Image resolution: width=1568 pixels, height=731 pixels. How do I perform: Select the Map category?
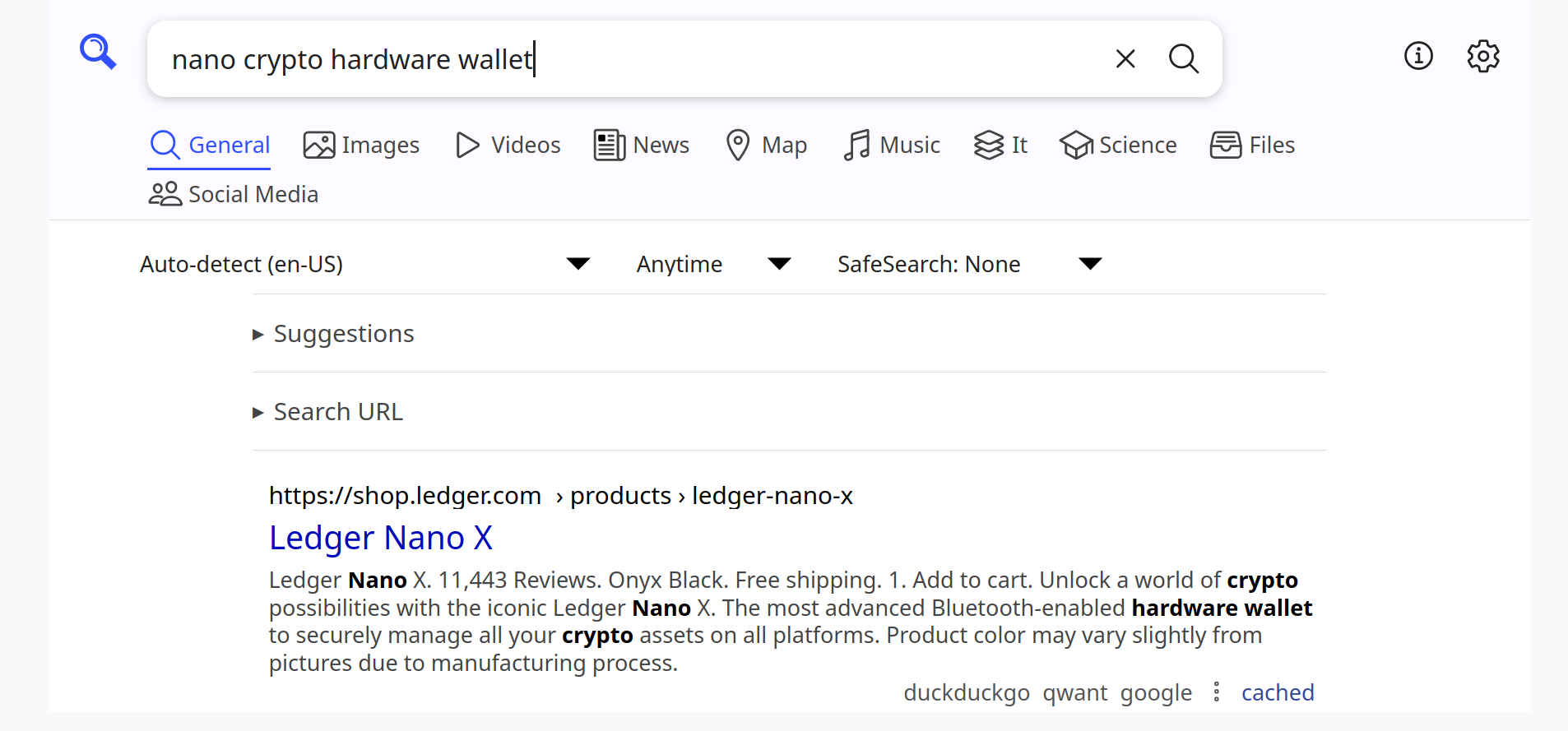(x=766, y=145)
